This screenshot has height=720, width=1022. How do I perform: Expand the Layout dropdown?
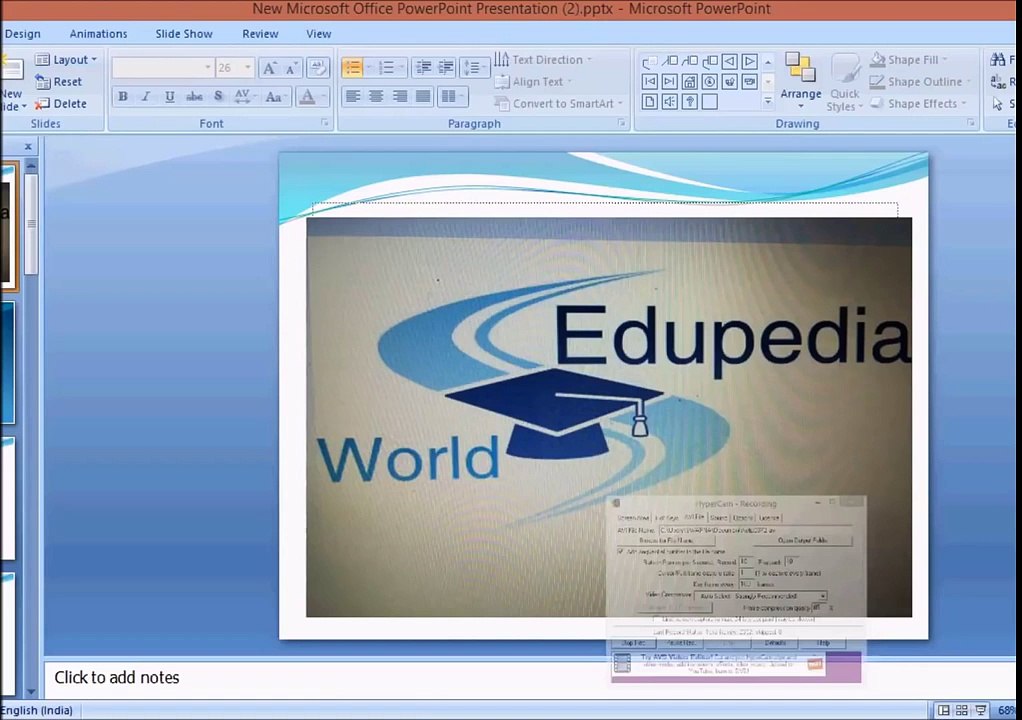point(66,59)
